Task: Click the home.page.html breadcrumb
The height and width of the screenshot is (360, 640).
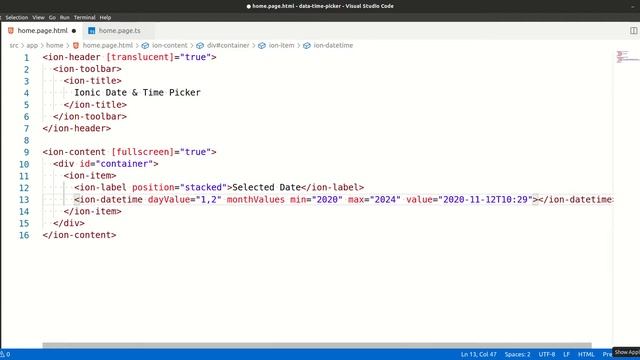Action: click(107, 45)
